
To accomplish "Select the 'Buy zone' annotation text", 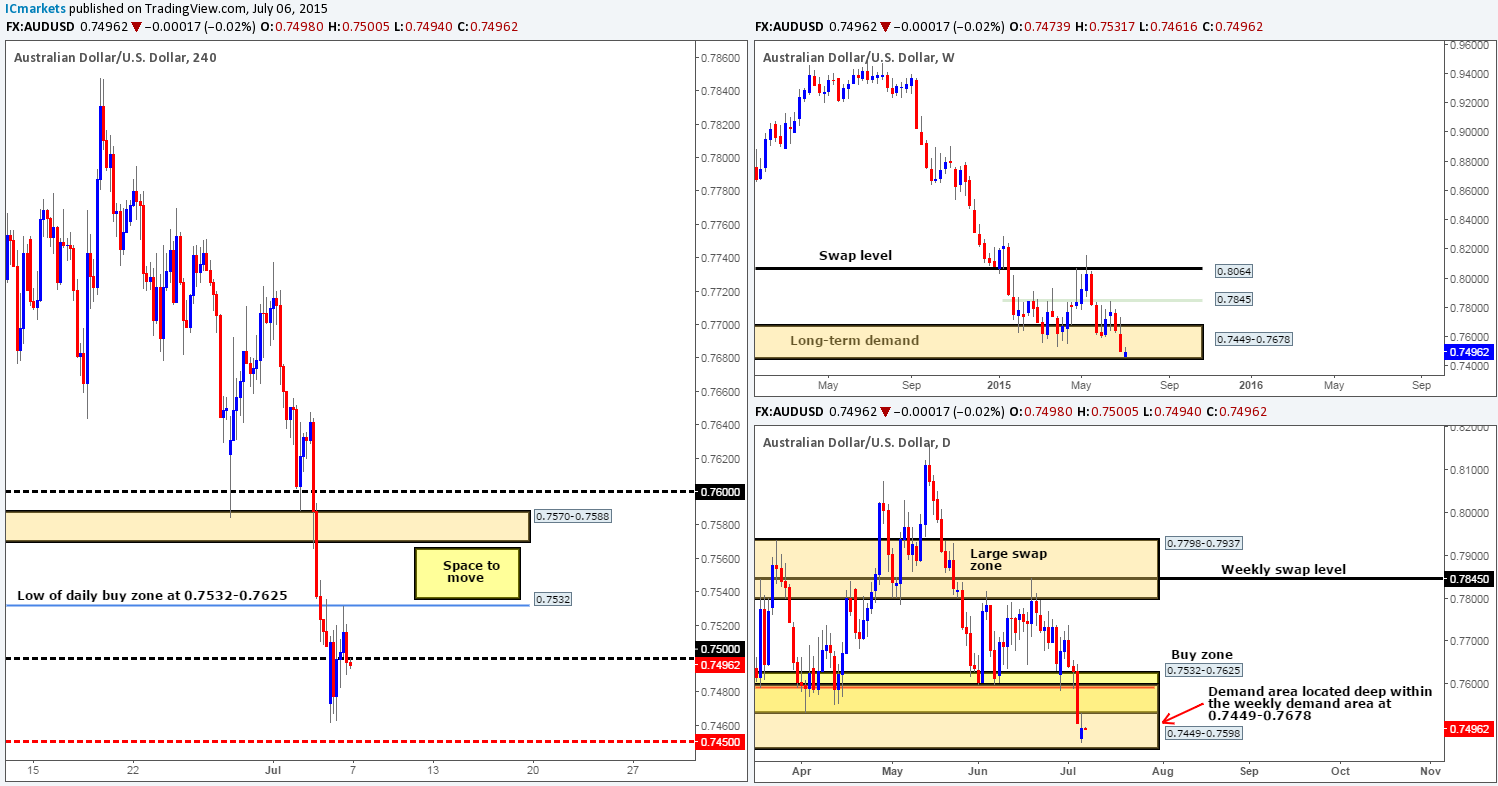I will tap(1202, 655).
